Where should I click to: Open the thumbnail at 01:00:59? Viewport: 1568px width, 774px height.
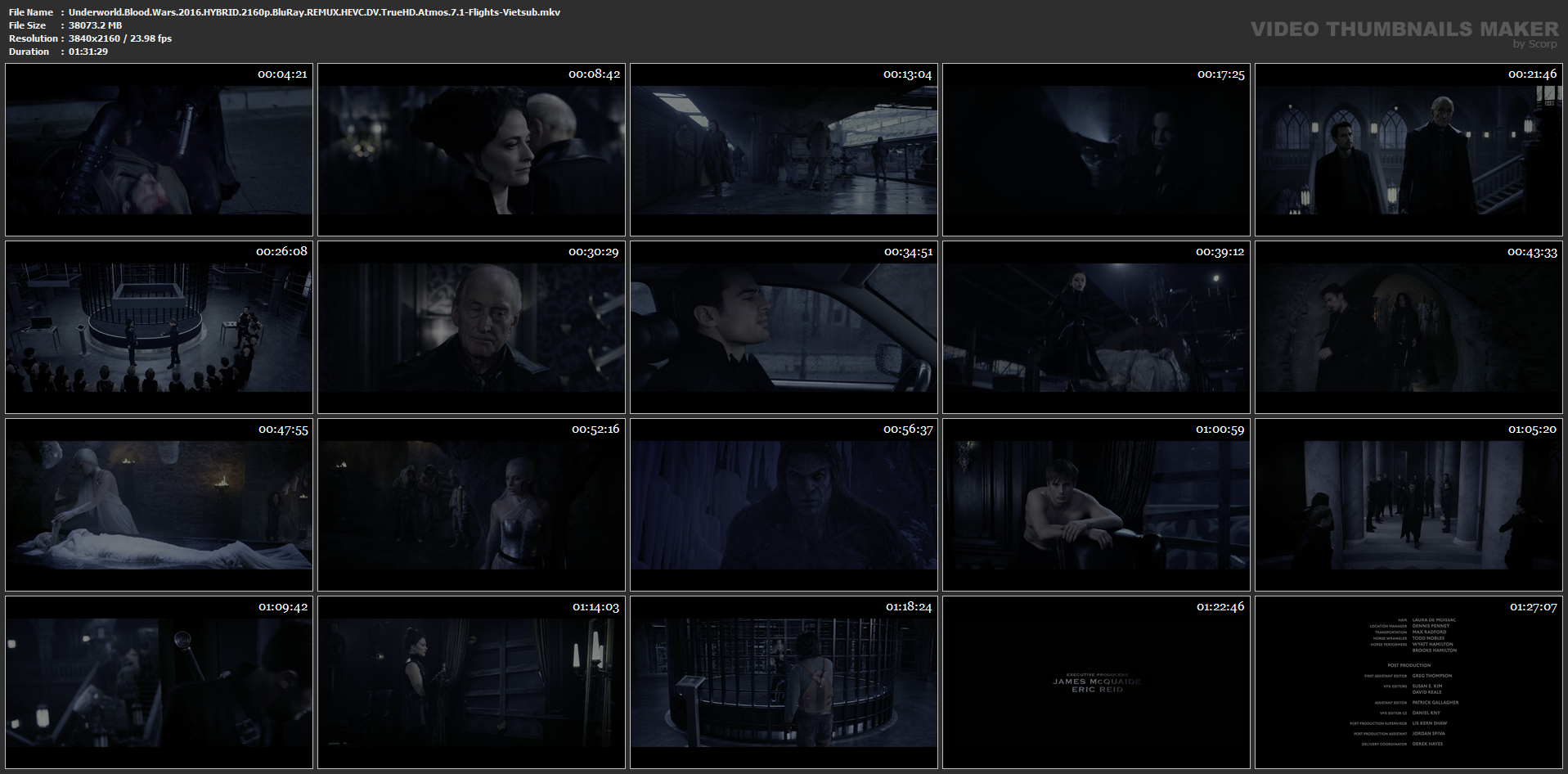coord(1096,505)
